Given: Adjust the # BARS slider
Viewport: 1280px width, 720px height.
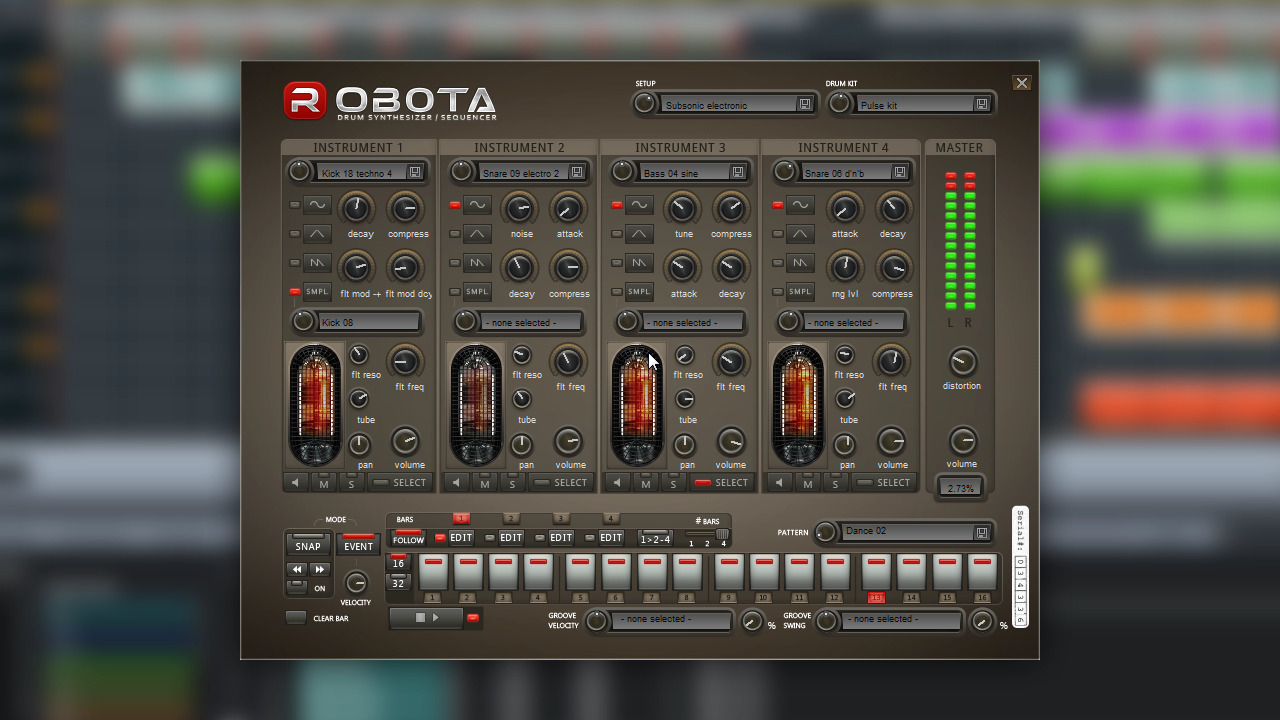Looking at the screenshot, I should point(707,535).
